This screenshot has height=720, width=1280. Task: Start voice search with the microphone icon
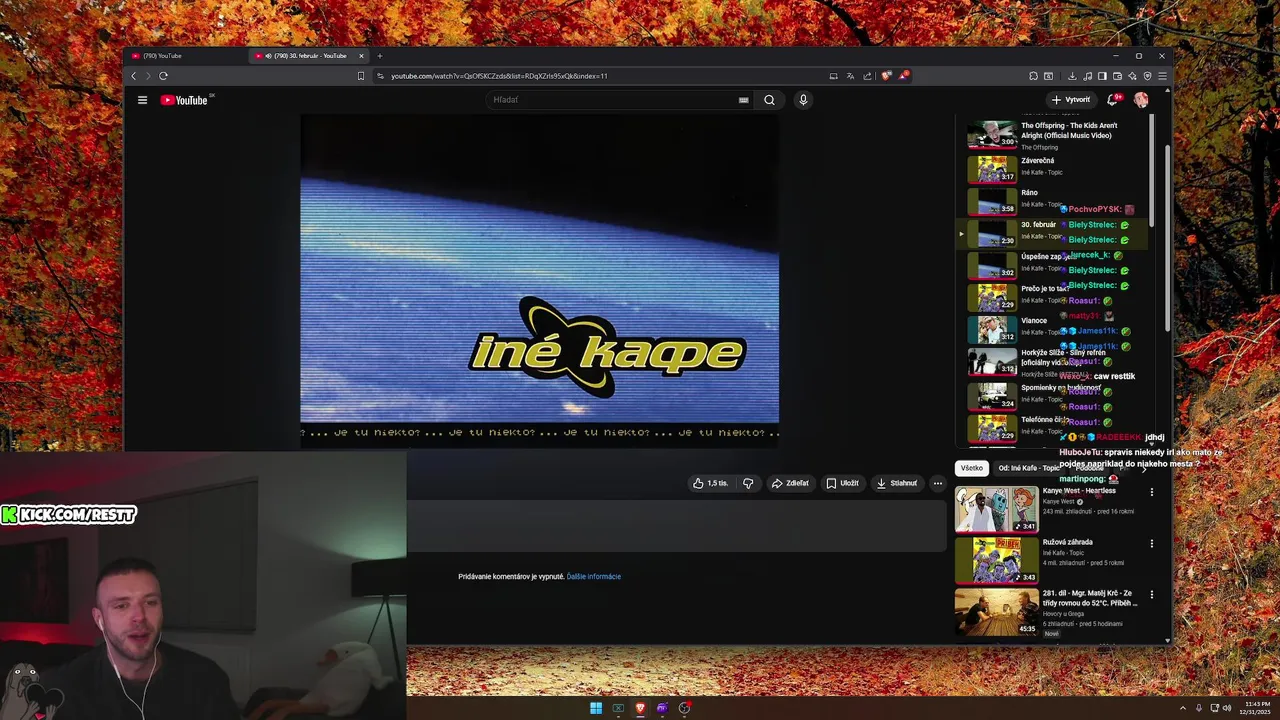tap(803, 100)
